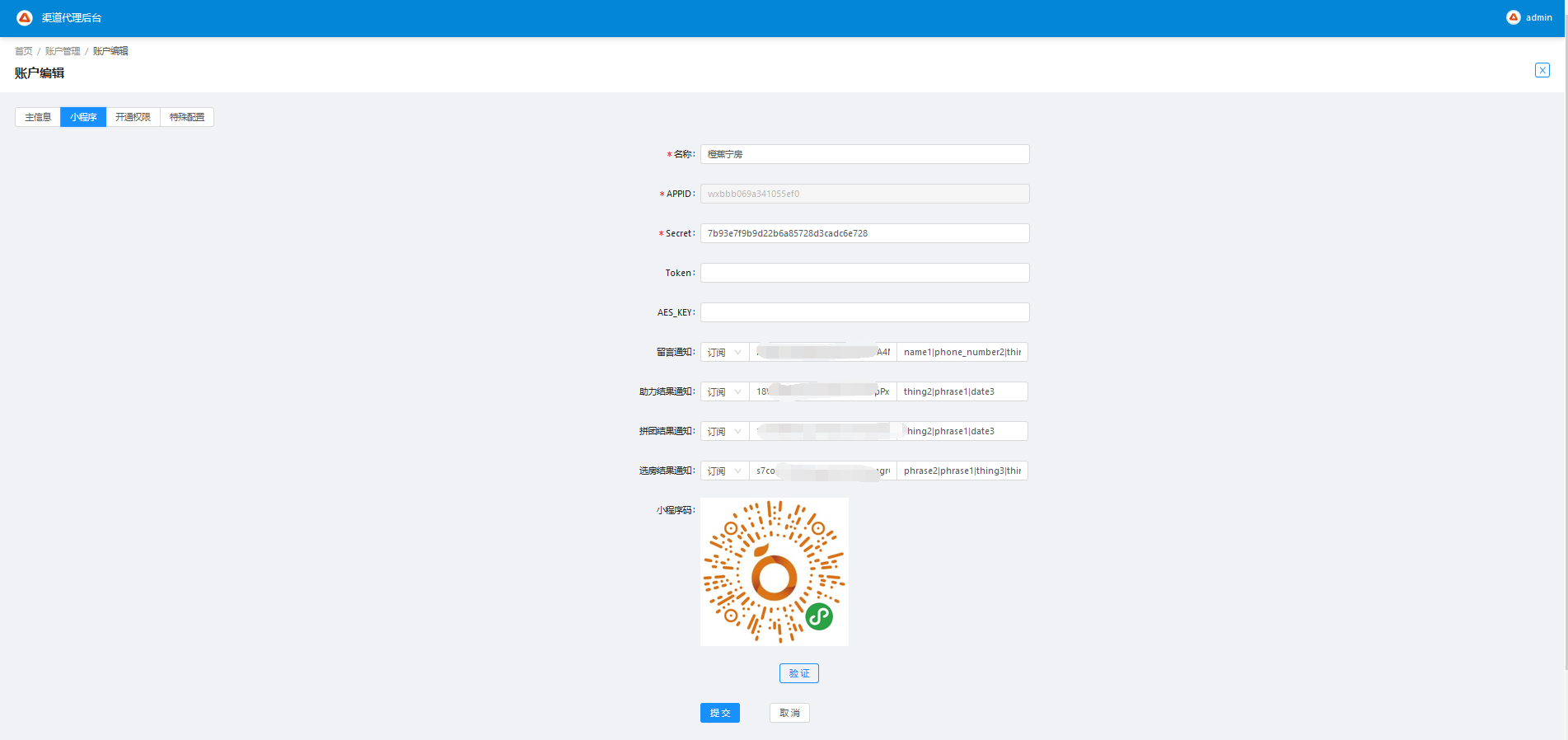Click the empty Token field

tap(864, 273)
